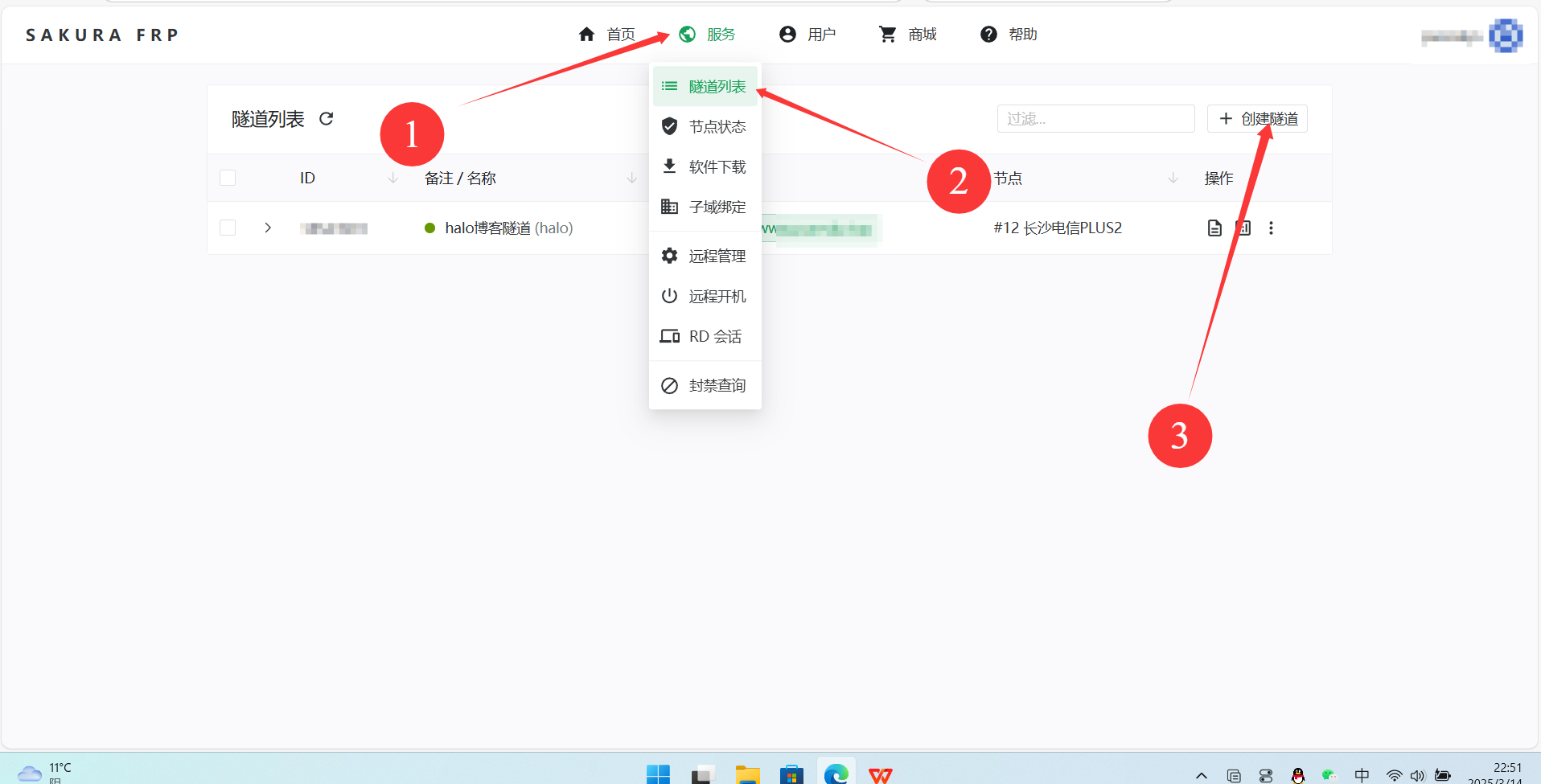
Task: Switch to Microsoft Edge on the taskbar
Action: (836, 774)
